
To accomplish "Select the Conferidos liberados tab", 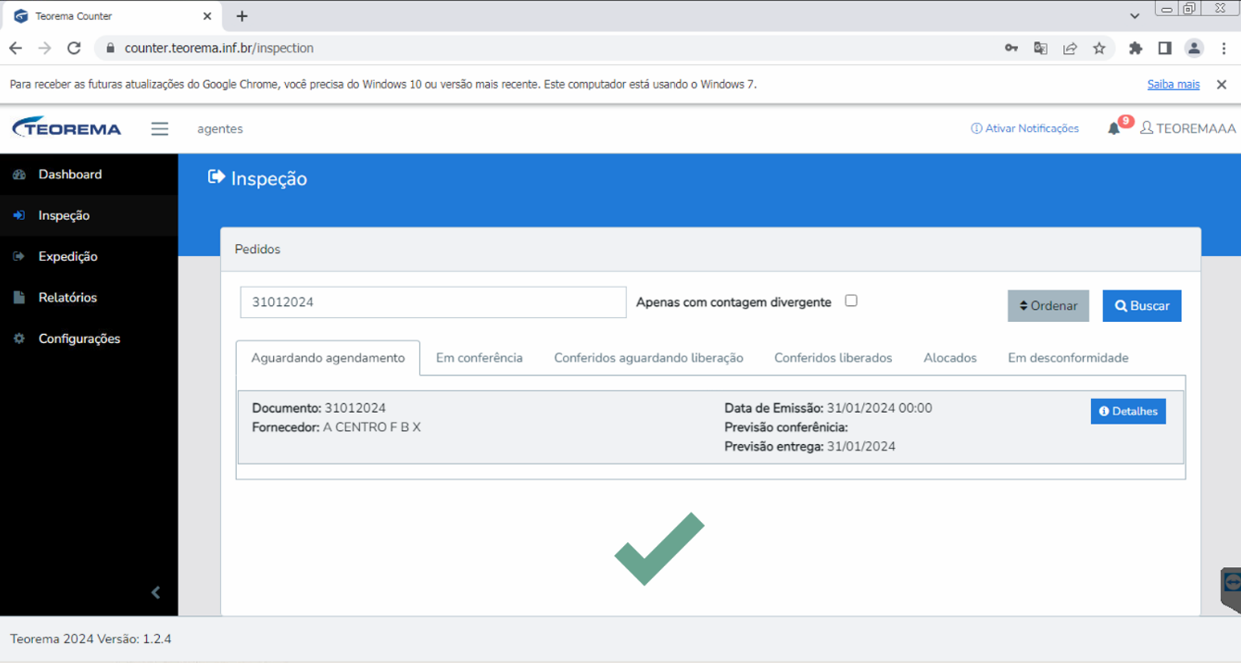I will pos(833,358).
